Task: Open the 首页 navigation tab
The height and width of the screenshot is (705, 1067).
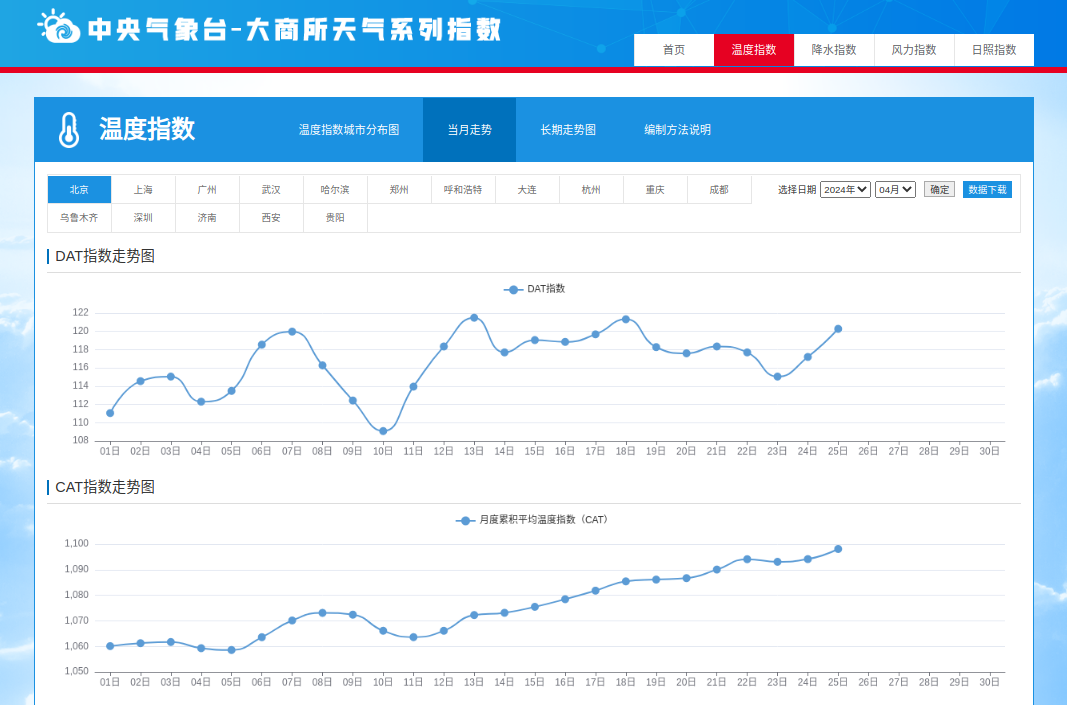Action: pos(674,50)
